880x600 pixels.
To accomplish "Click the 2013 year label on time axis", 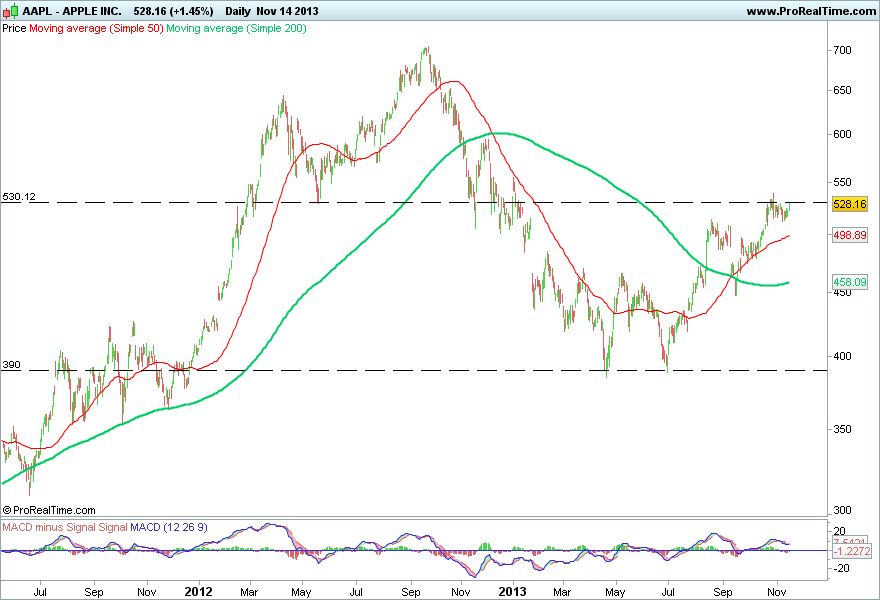I will pos(512,592).
